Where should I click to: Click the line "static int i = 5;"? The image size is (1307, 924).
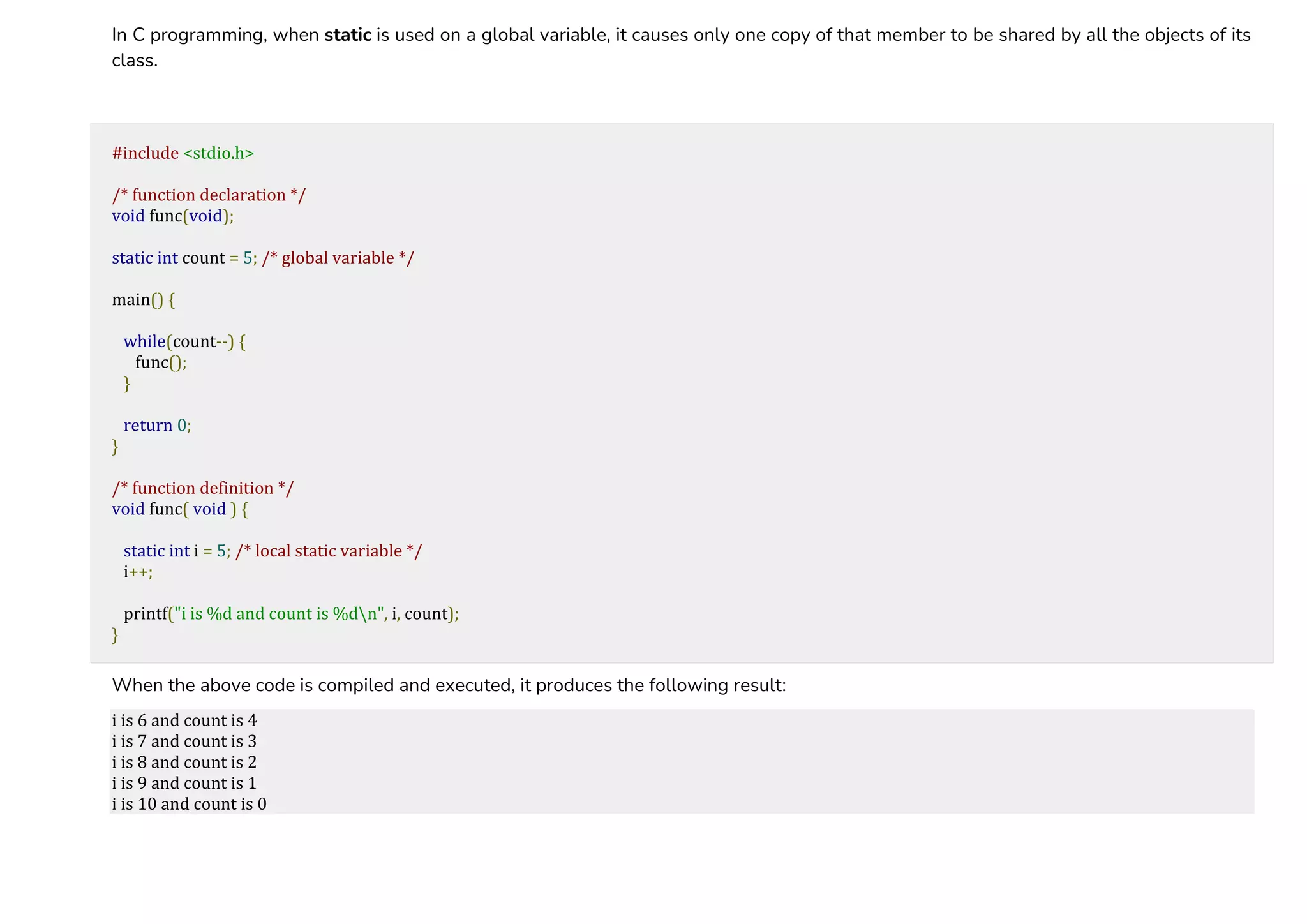point(177,551)
